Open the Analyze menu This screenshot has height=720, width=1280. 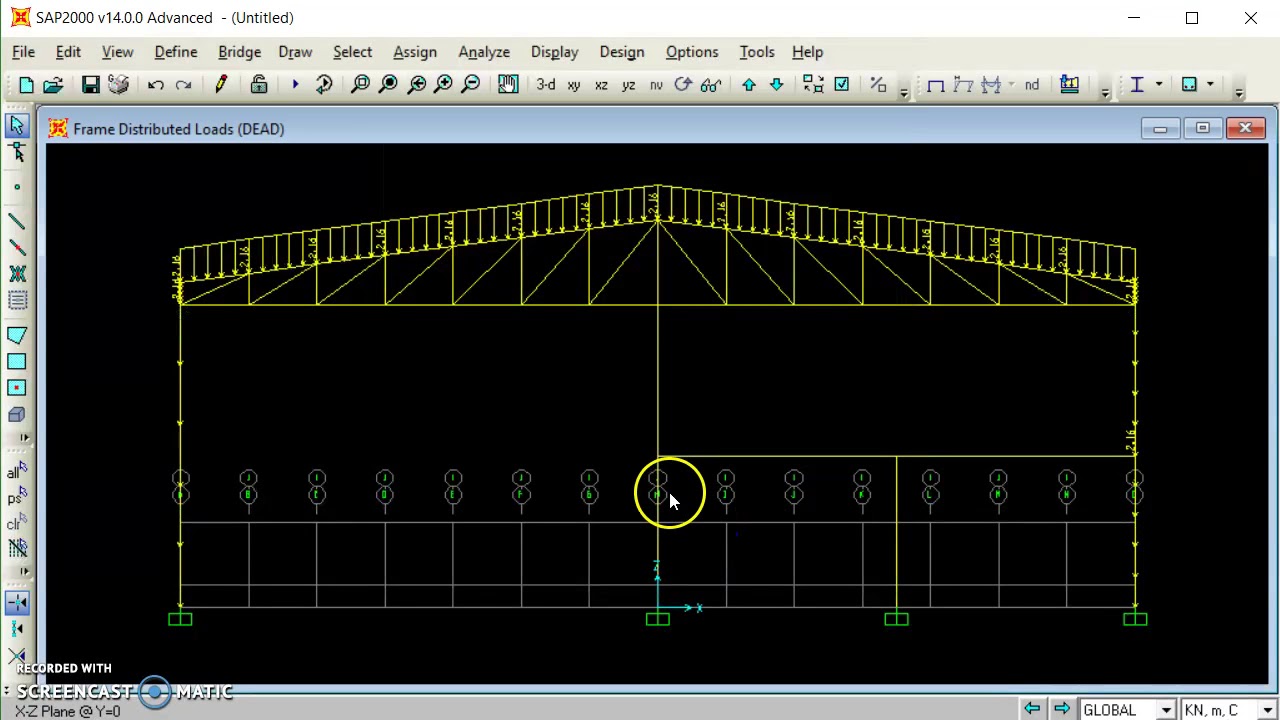pos(484,52)
